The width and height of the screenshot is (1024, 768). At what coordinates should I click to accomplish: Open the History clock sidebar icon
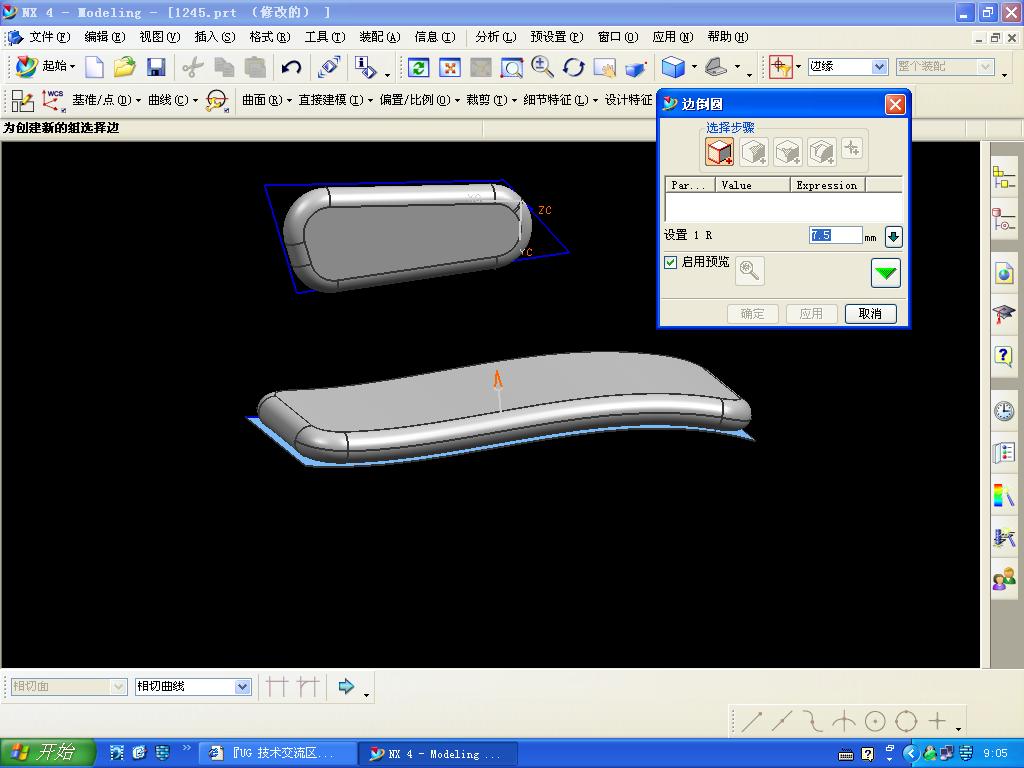click(x=1004, y=410)
